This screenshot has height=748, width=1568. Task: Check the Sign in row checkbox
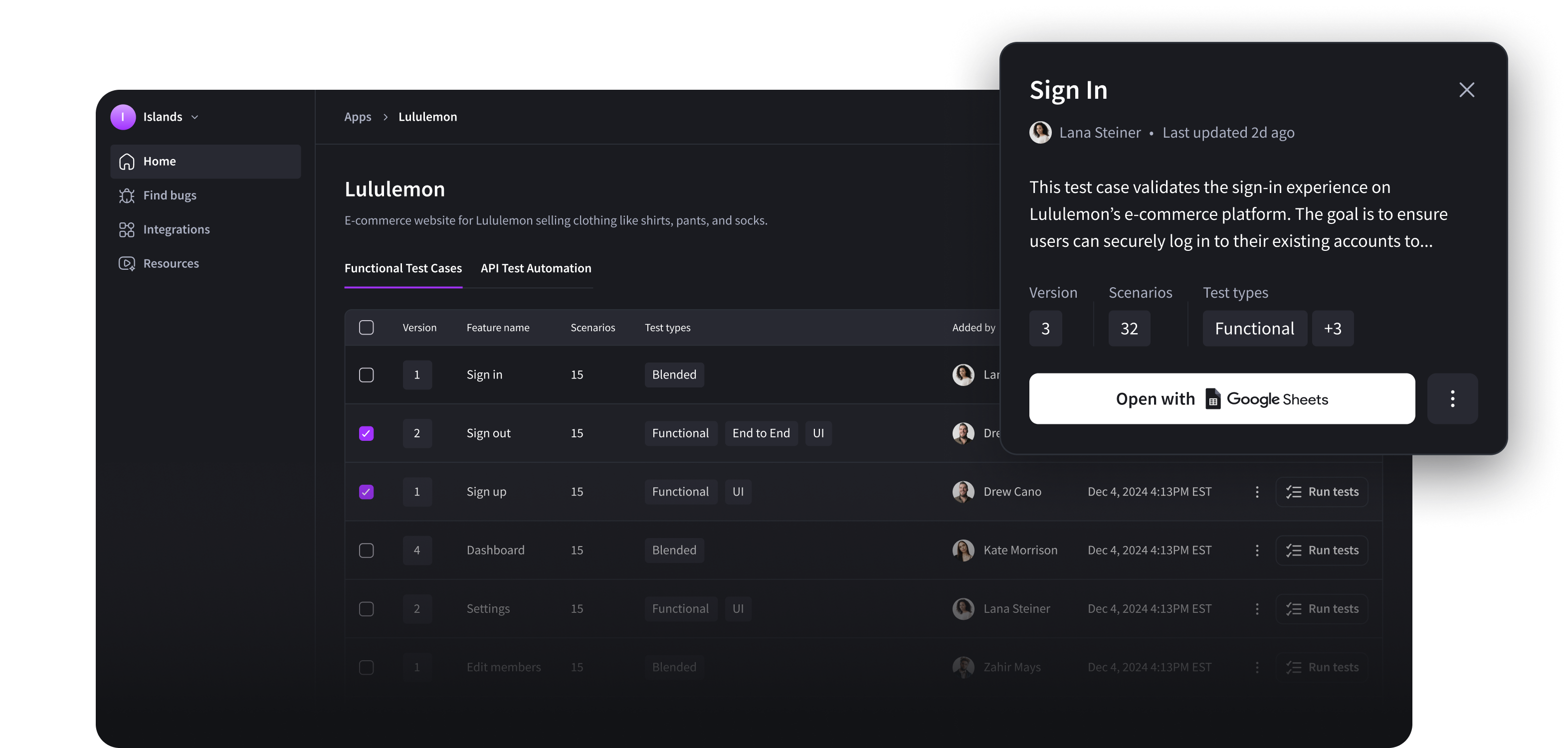tap(367, 374)
